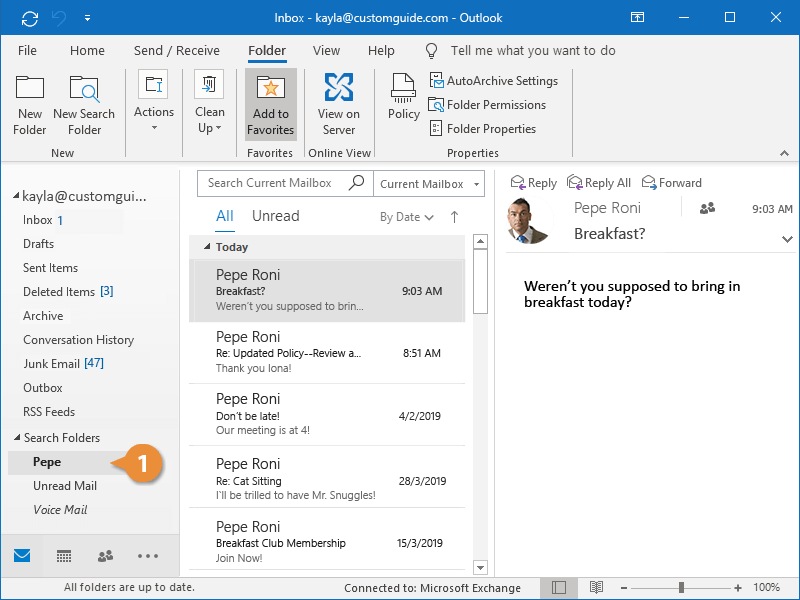Collapse the kayla@customguide account tree
The height and width of the screenshot is (600, 800).
16,195
